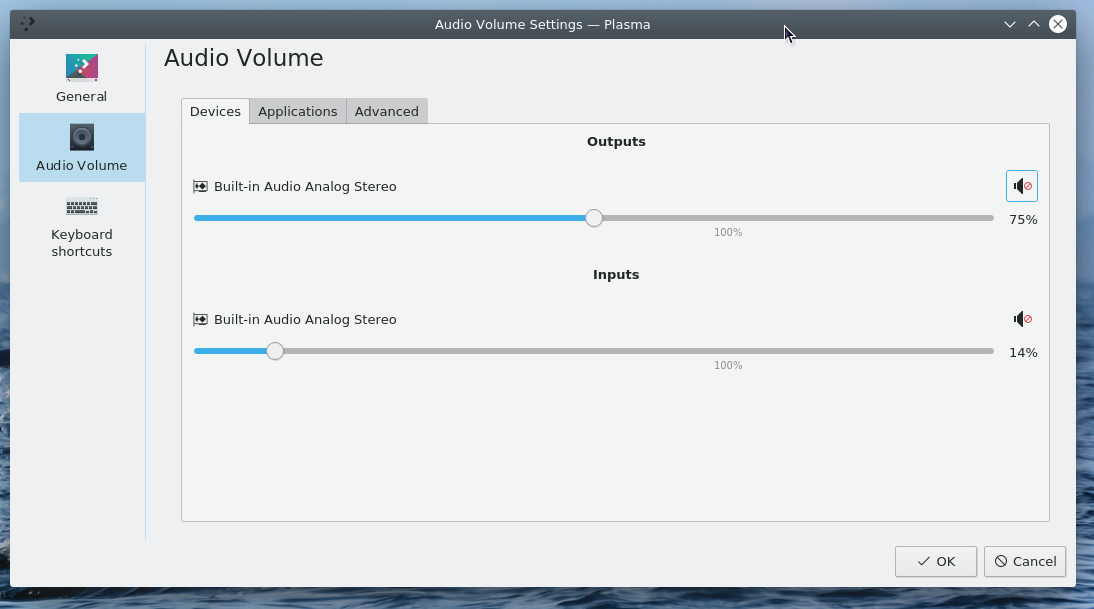Click the input volume slider handle
Image resolution: width=1094 pixels, height=609 pixels.
click(x=275, y=352)
